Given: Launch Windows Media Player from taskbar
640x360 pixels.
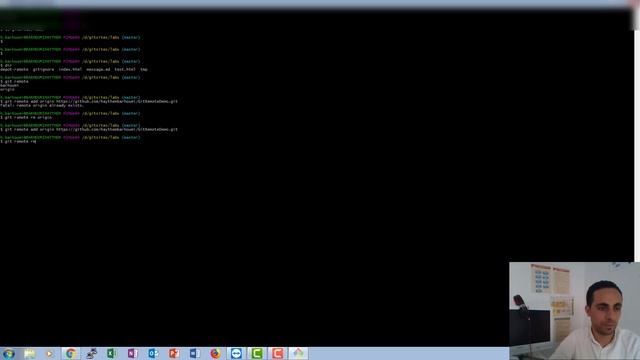Looking at the screenshot, I should click(x=49, y=353).
